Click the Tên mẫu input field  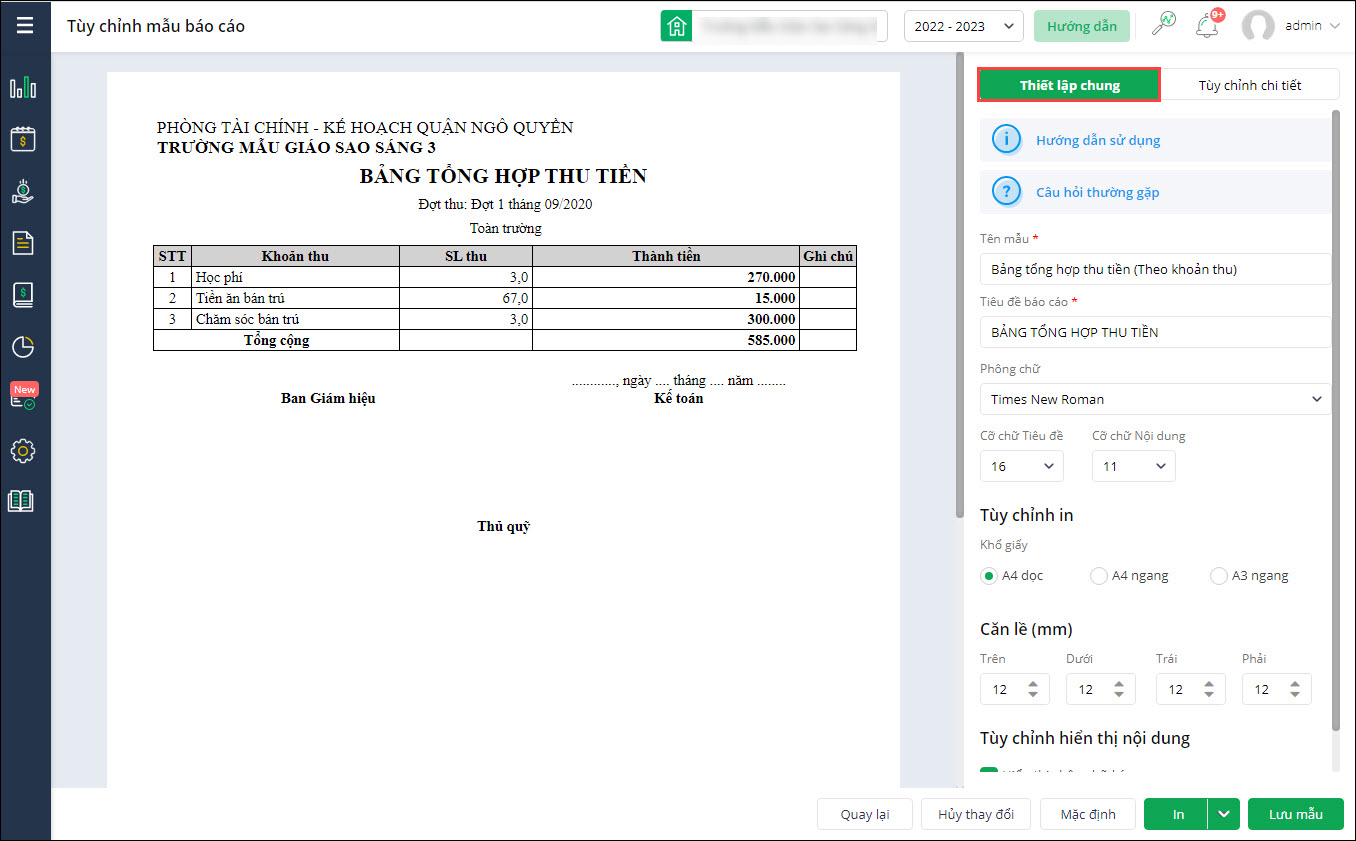click(x=1155, y=269)
